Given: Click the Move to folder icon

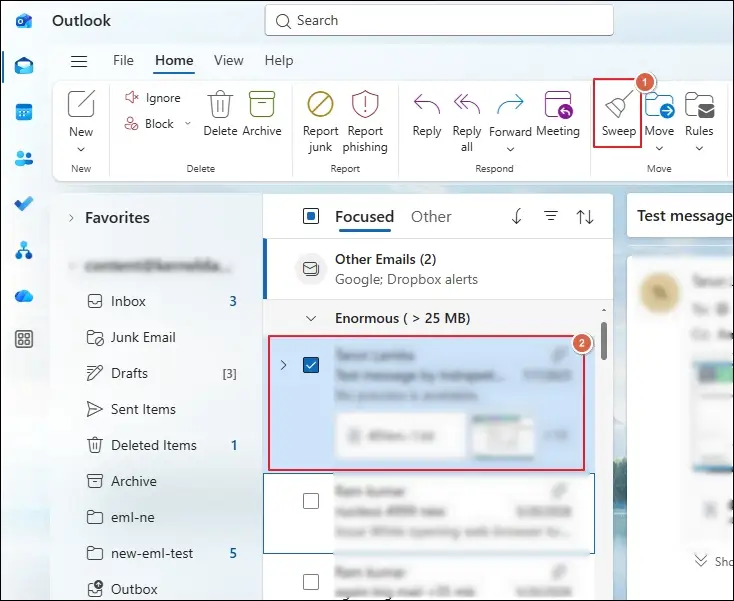Looking at the screenshot, I should coord(659,104).
